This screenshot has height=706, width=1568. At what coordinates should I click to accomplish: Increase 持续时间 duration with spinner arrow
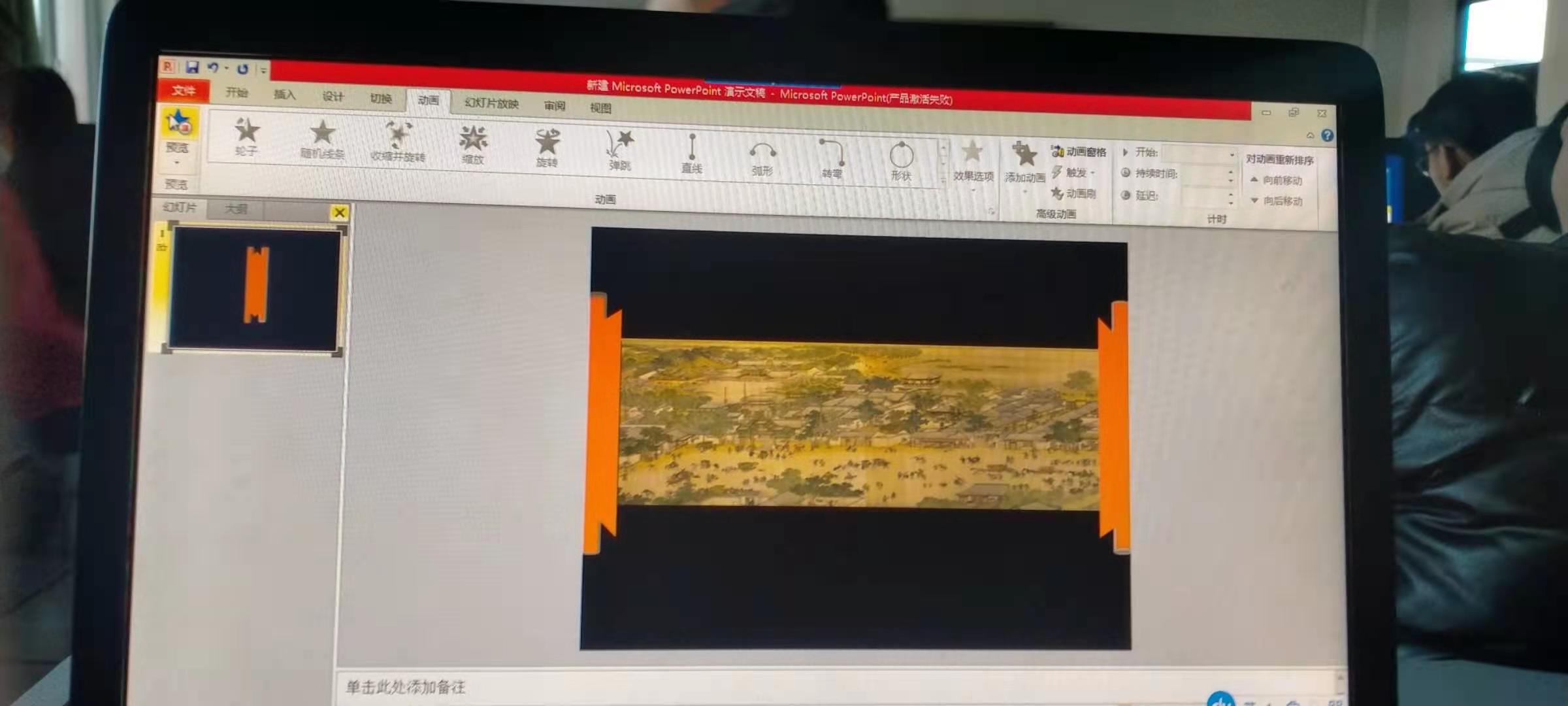[x=1231, y=173]
